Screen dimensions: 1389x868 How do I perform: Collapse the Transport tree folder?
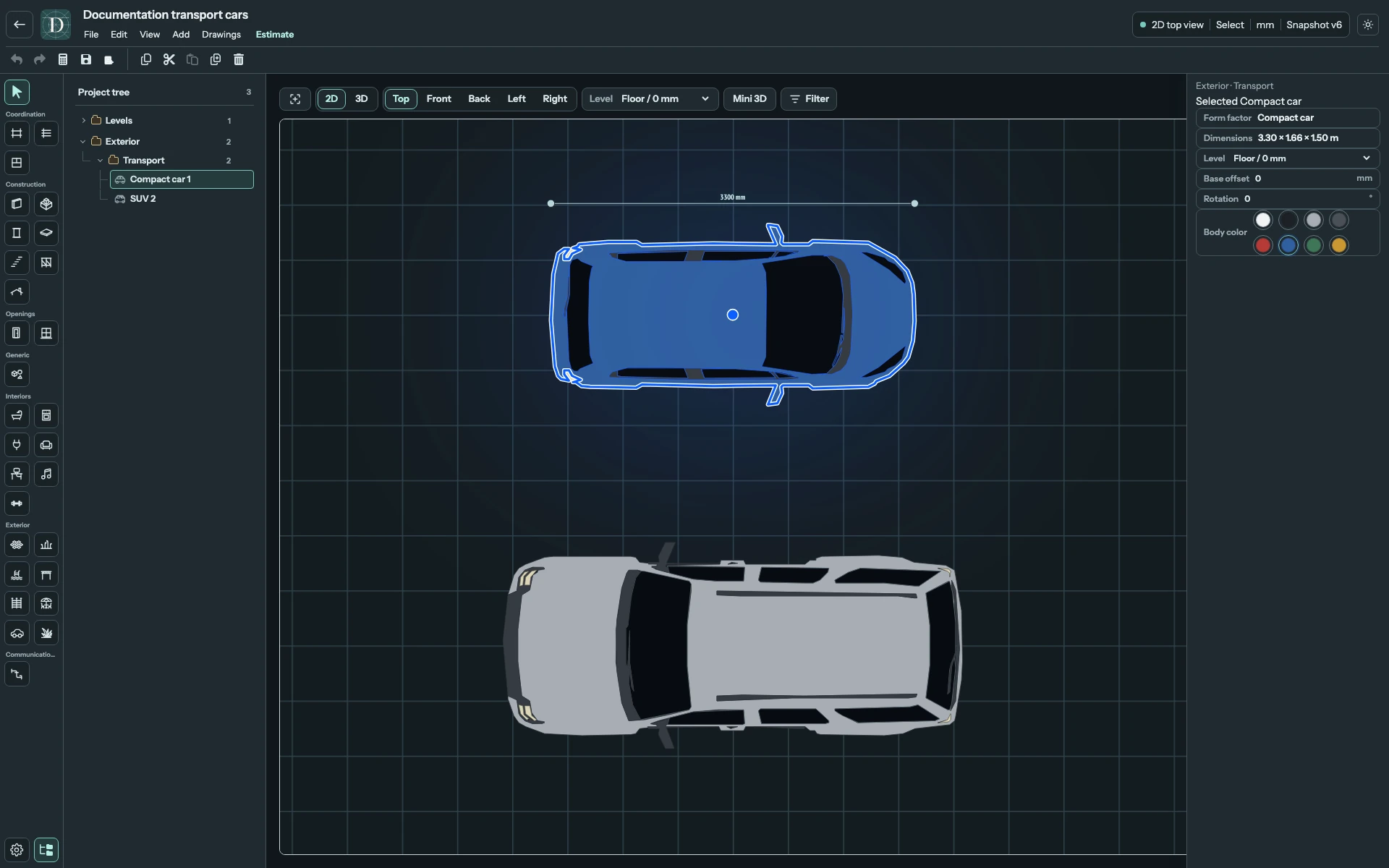point(101,161)
